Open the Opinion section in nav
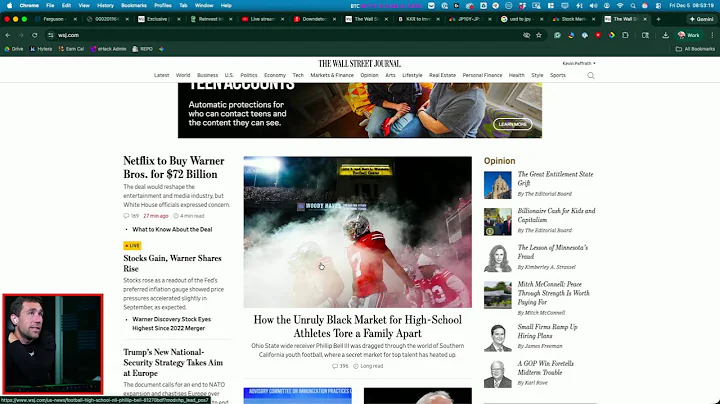The width and height of the screenshot is (720, 404). tap(369, 75)
